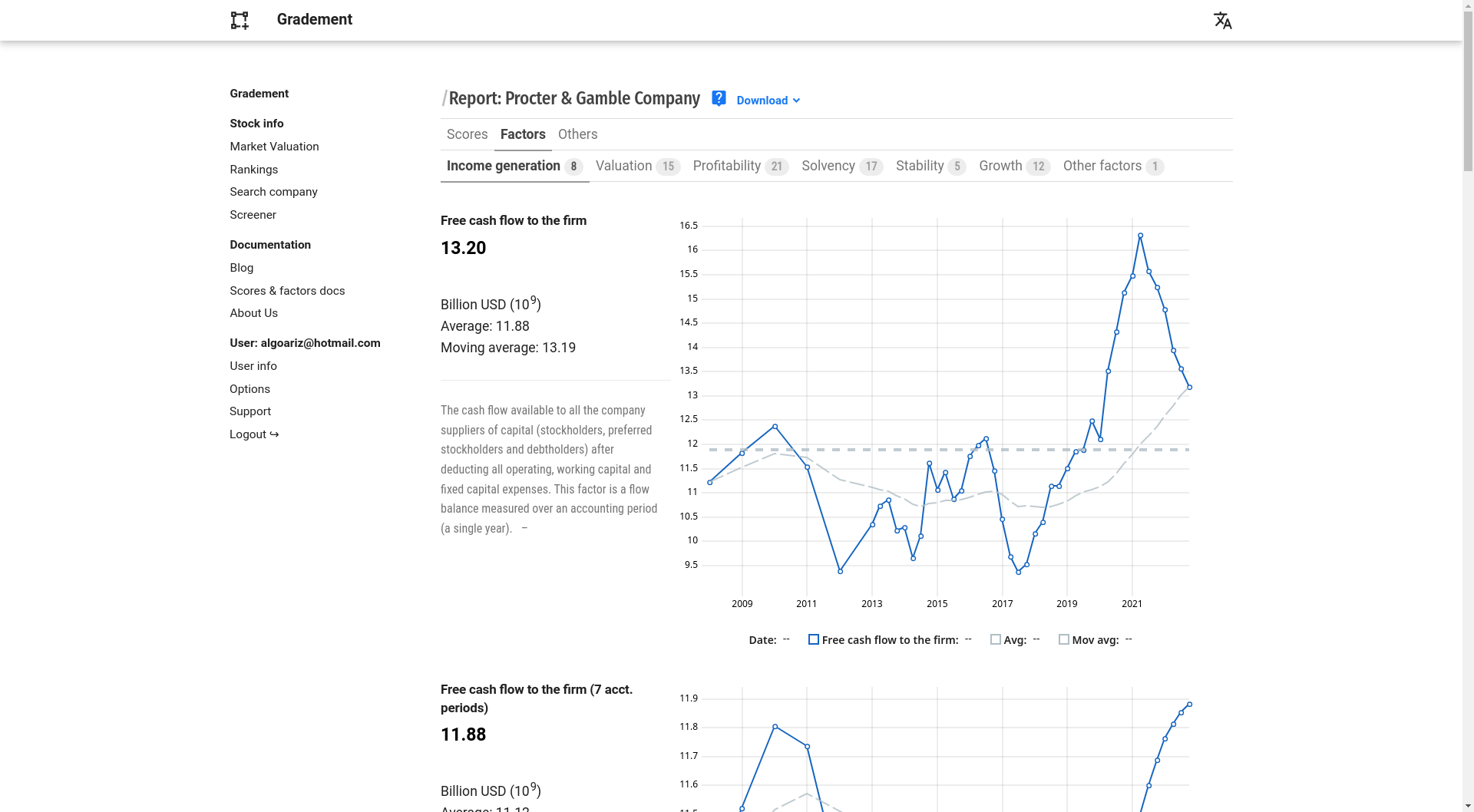Screen dimensions: 1474x812
Task: Switch to the Scores tab
Action: click(x=468, y=134)
